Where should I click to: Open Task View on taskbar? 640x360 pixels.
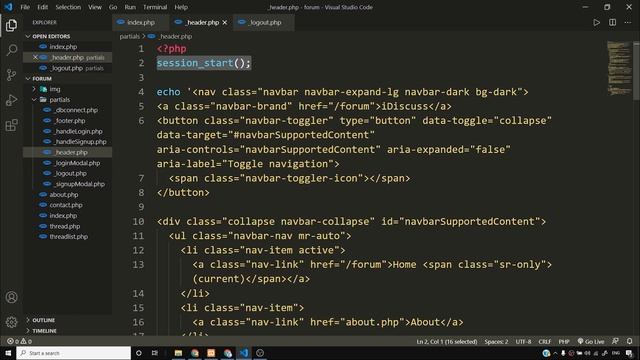coord(155,353)
